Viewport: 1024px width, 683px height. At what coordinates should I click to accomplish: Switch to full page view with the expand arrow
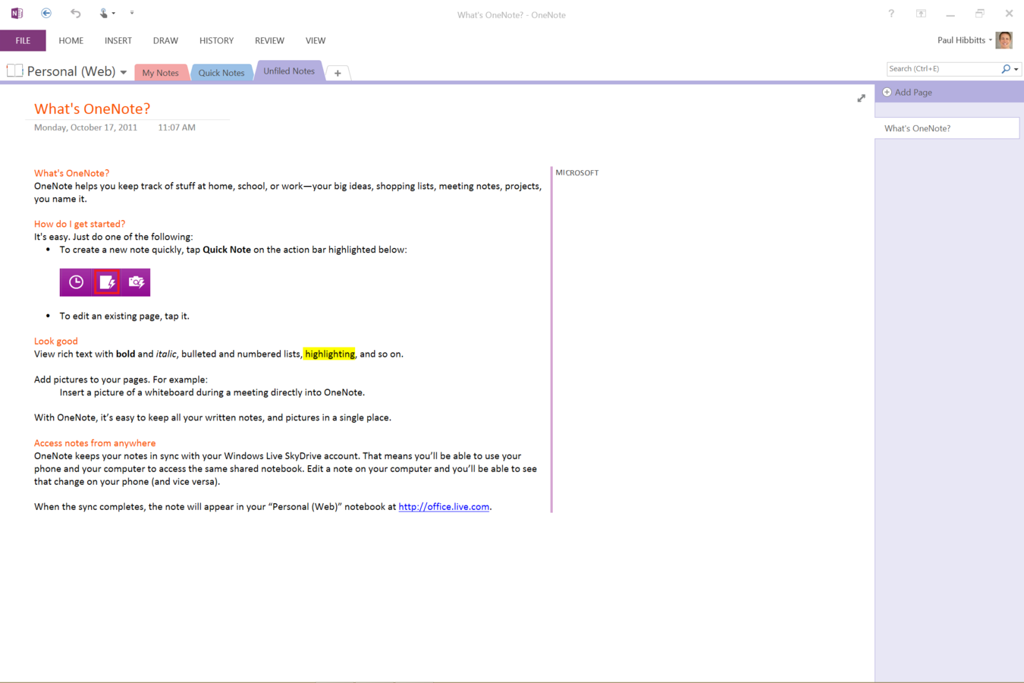pyautogui.click(x=861, y=98)
